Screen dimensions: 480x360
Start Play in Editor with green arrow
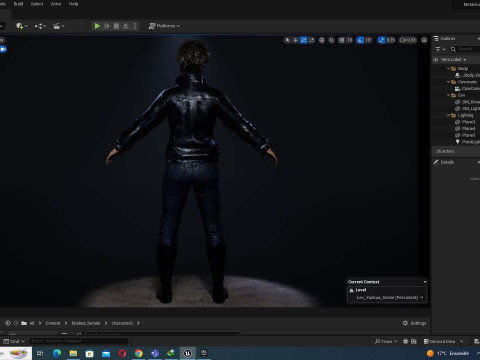97,26
